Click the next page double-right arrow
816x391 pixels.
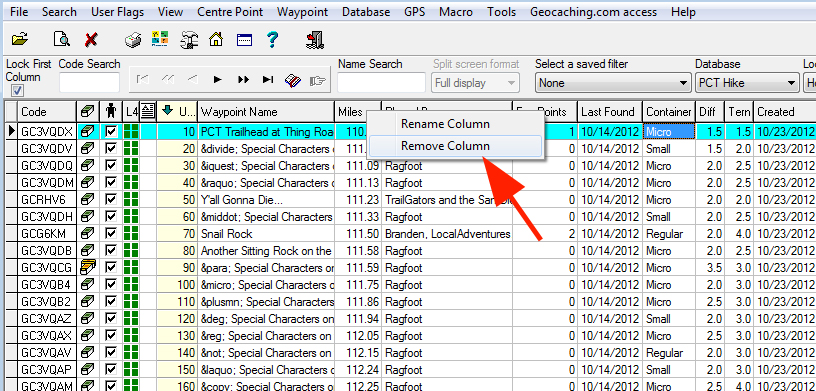point(243,80)
